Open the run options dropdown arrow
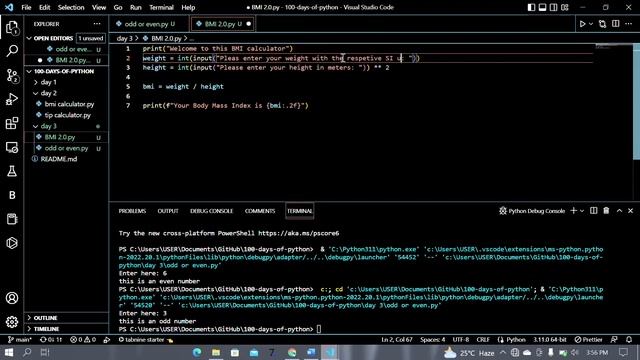 [x=591, y=24]
